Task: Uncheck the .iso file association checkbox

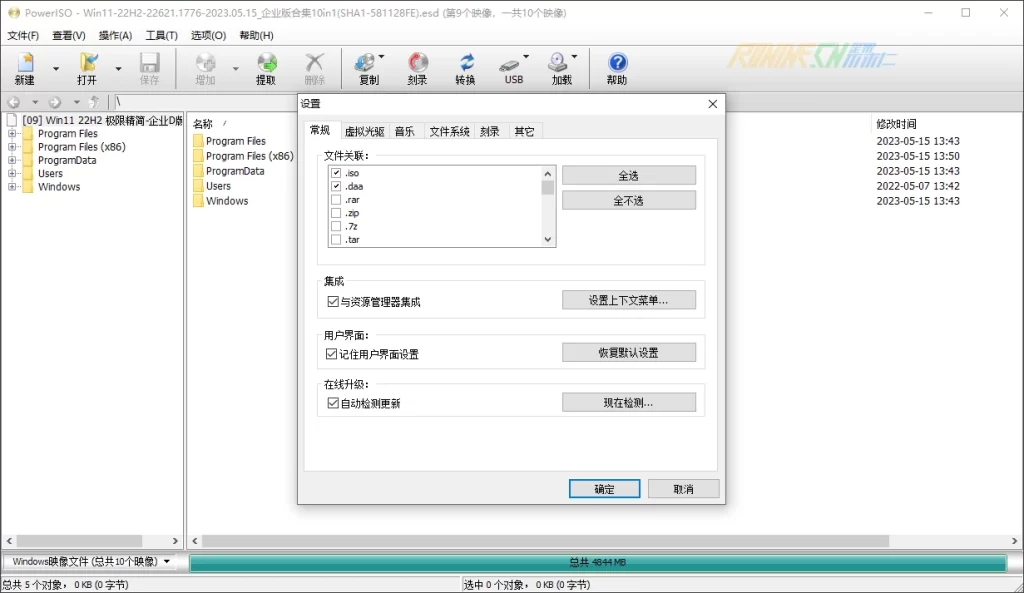Action: 336,173
